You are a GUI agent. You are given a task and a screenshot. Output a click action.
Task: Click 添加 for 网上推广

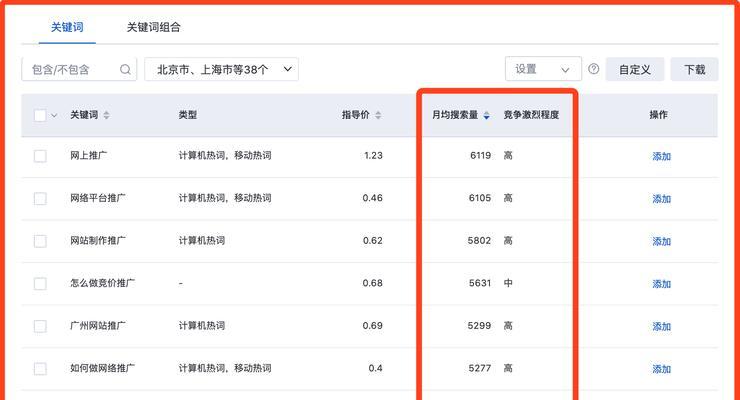[661, 156]
